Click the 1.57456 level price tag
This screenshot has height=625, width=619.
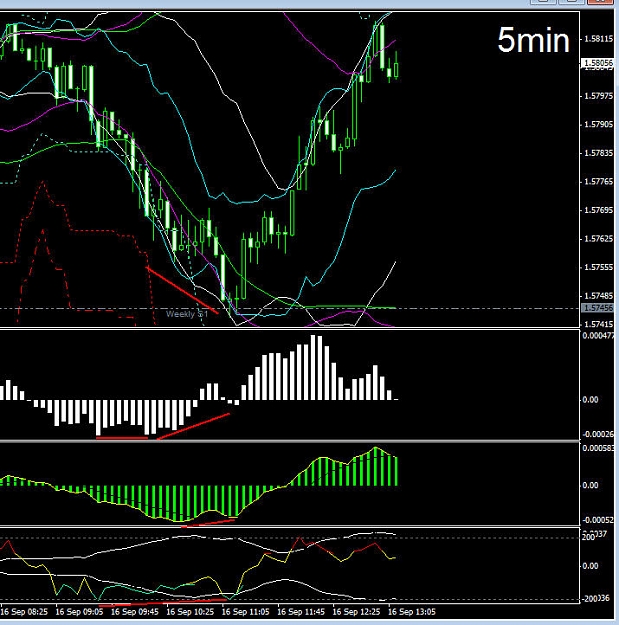(598, 308)
